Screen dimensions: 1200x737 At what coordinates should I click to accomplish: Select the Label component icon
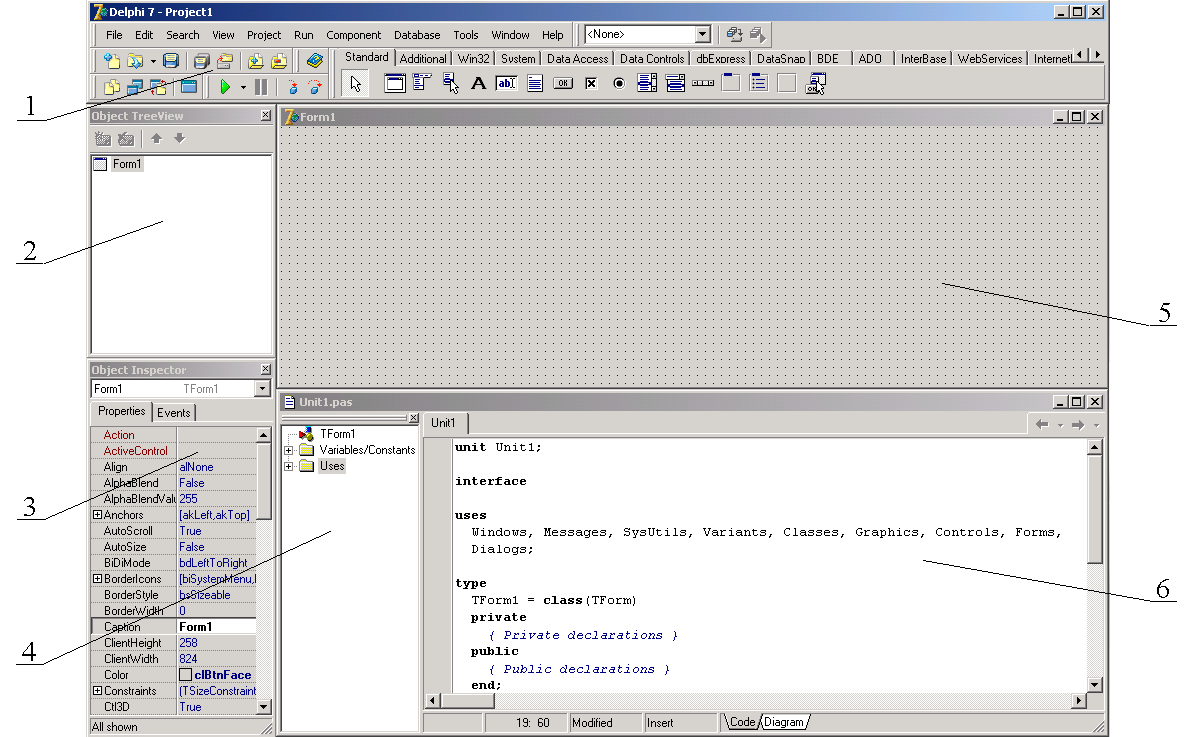coord(478,83)
